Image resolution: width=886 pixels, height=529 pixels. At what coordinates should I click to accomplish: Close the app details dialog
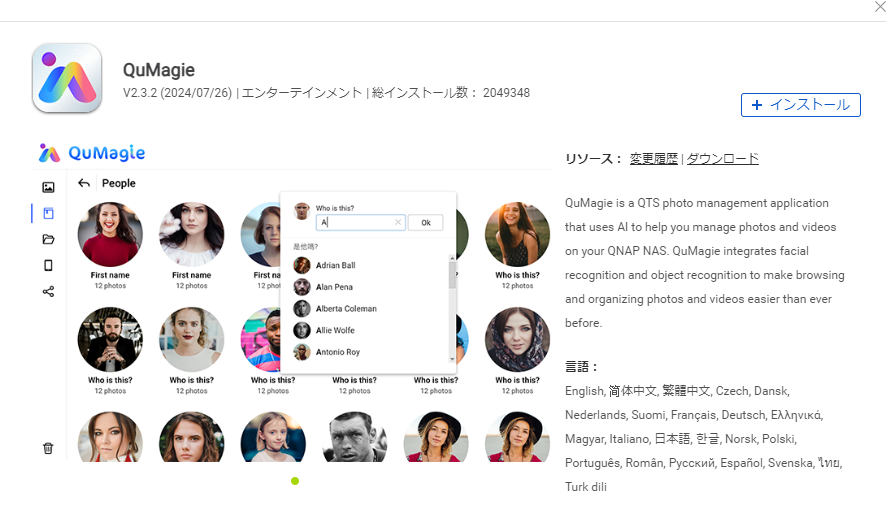click(x=879, y=7)
